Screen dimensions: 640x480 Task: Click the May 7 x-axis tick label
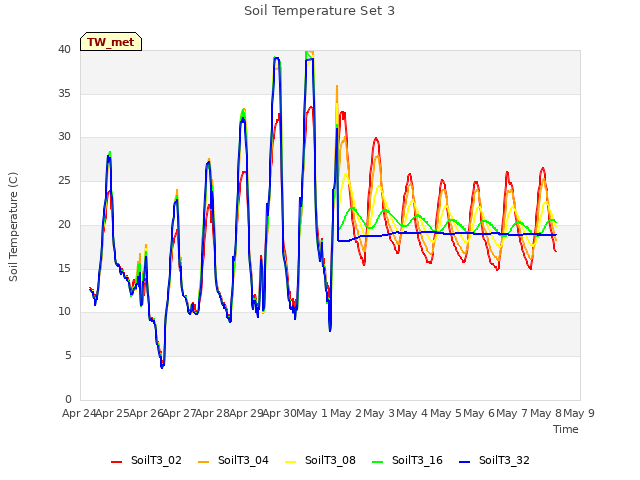point(513,413)
